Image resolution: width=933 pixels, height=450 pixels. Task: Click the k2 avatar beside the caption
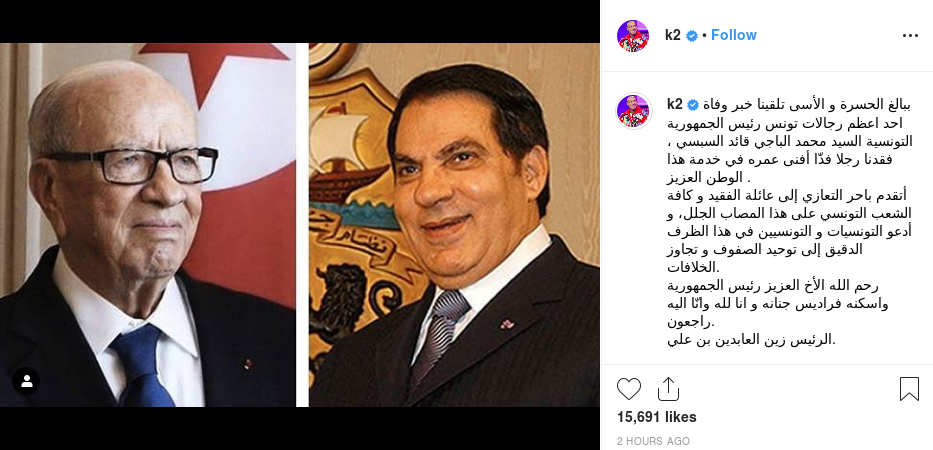tap(633, 111)
